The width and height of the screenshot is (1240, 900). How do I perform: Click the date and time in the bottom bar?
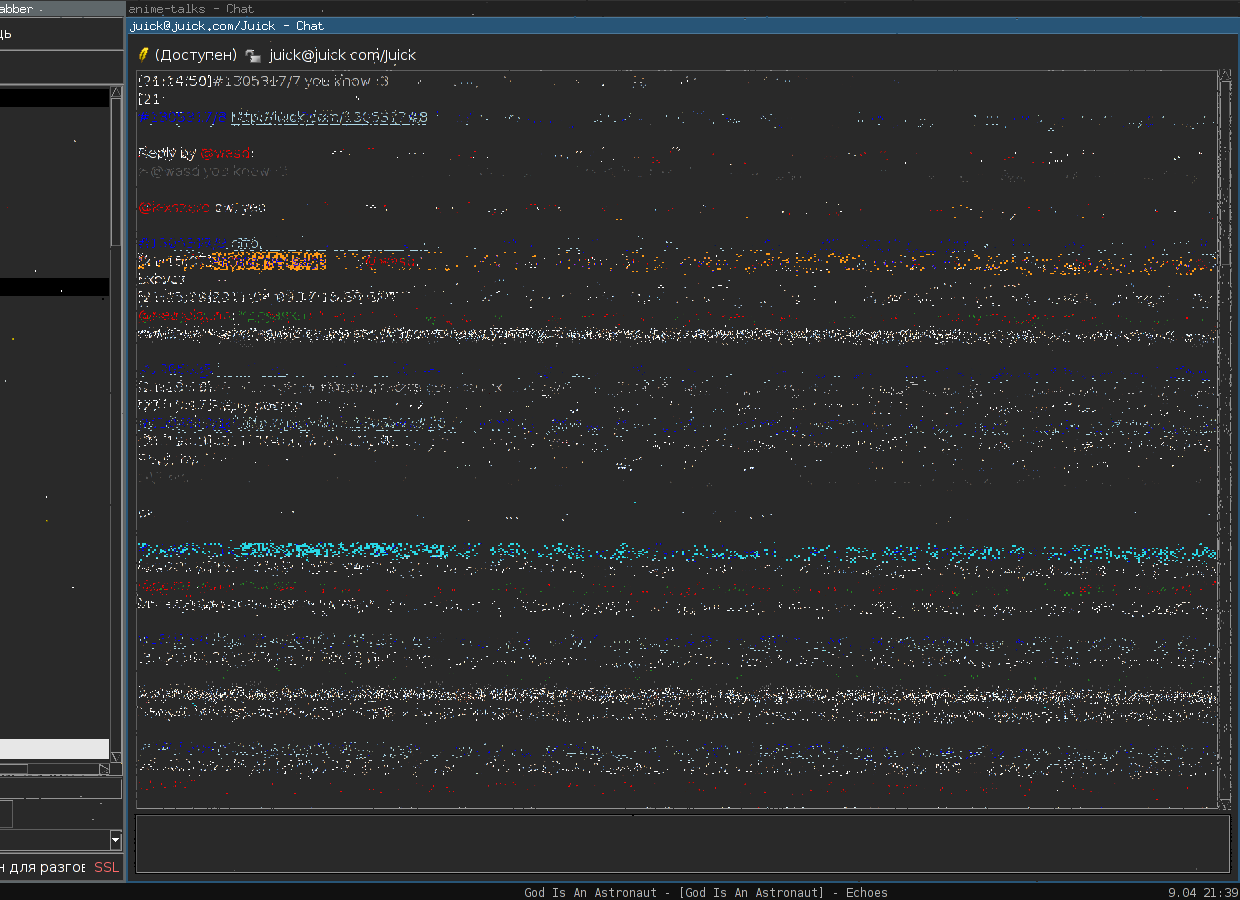(1203, 893)
